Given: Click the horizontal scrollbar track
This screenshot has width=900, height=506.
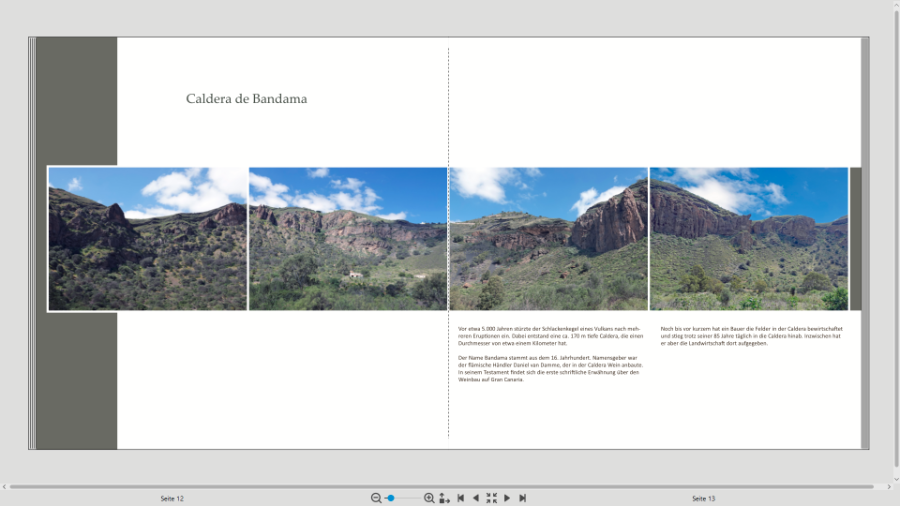Looking at the screenshot, I should 441,486.
